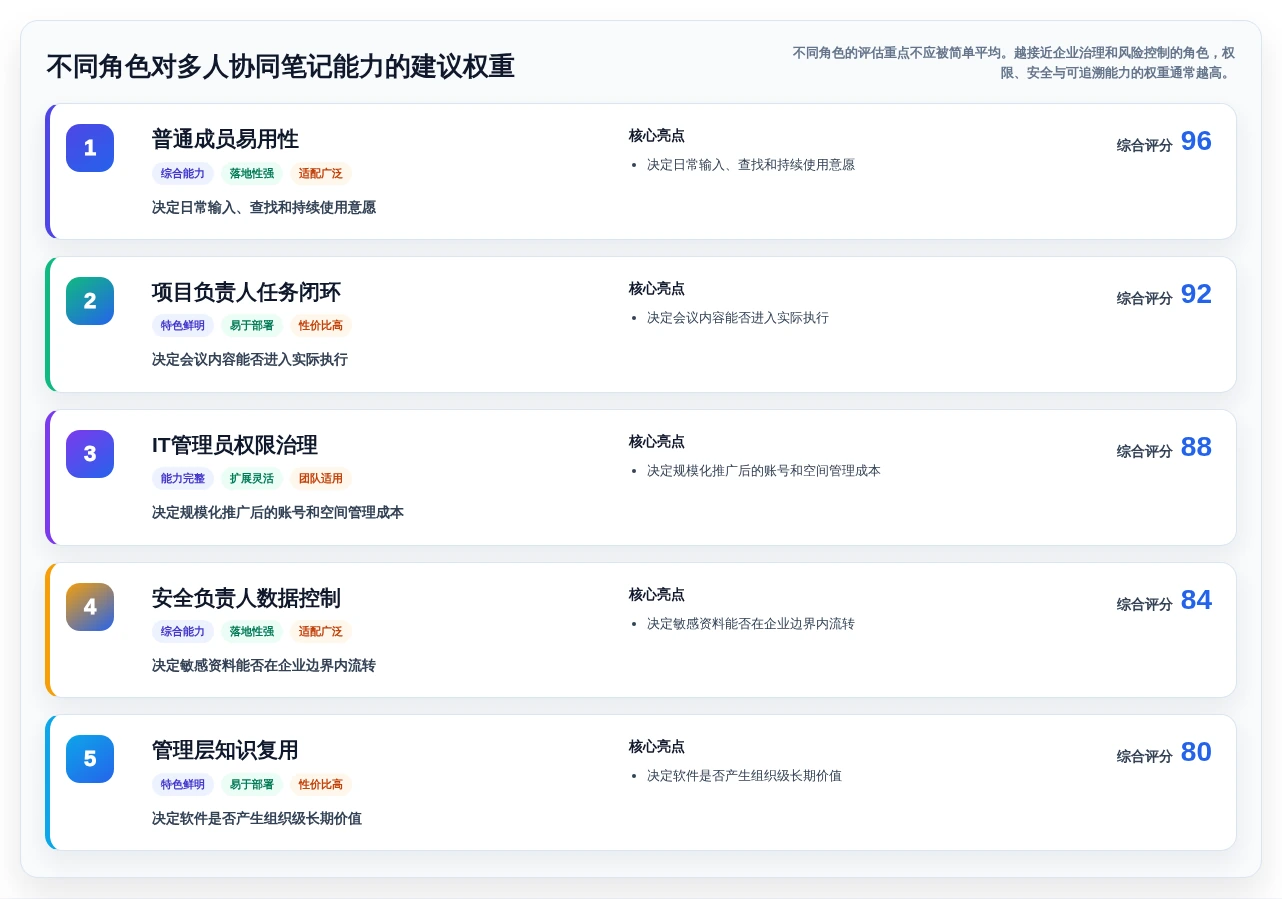Image resolution: width=1282 pixels, height=899 pixels.
Task: Click bold description below tags in IT管理员权限治理 card
Action: (x=278, y=513)
